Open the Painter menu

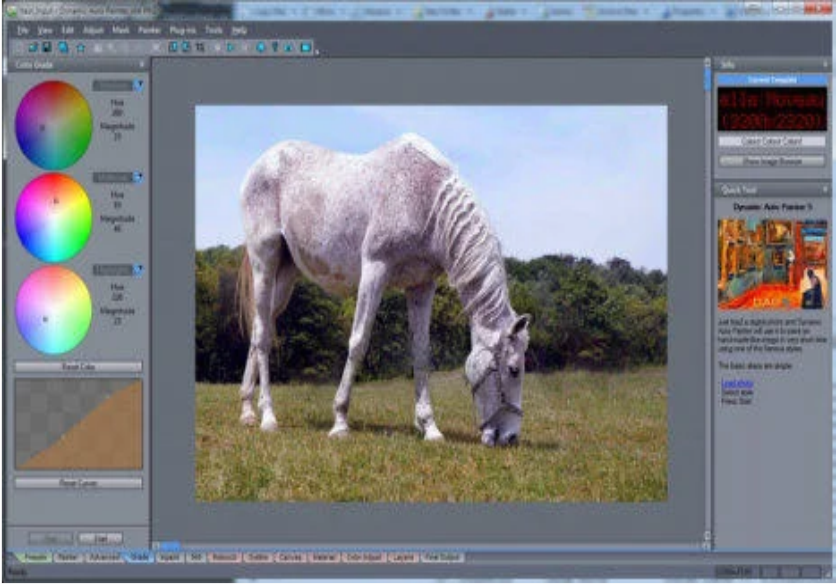[149, 30]
